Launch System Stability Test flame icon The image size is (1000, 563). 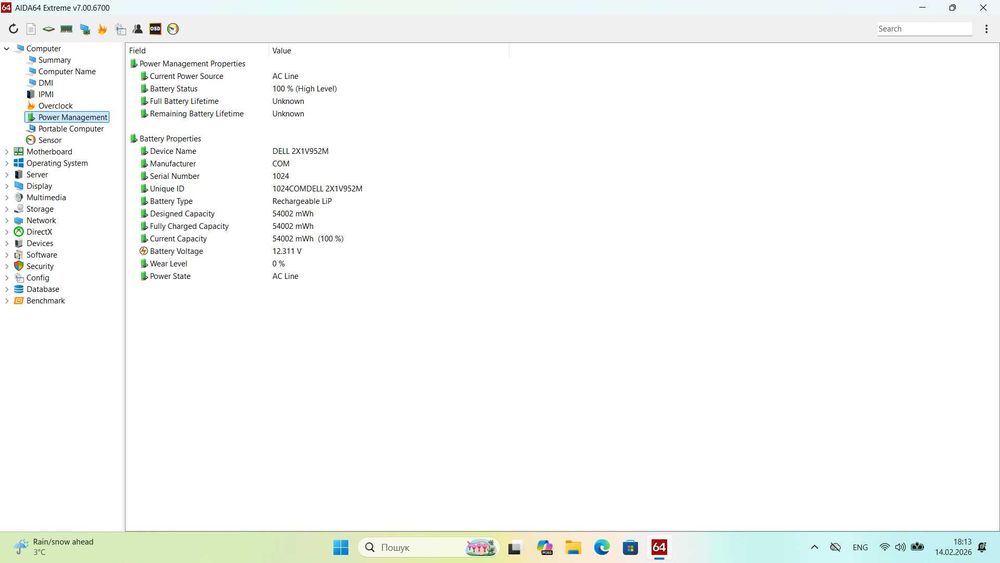point(102,29)
